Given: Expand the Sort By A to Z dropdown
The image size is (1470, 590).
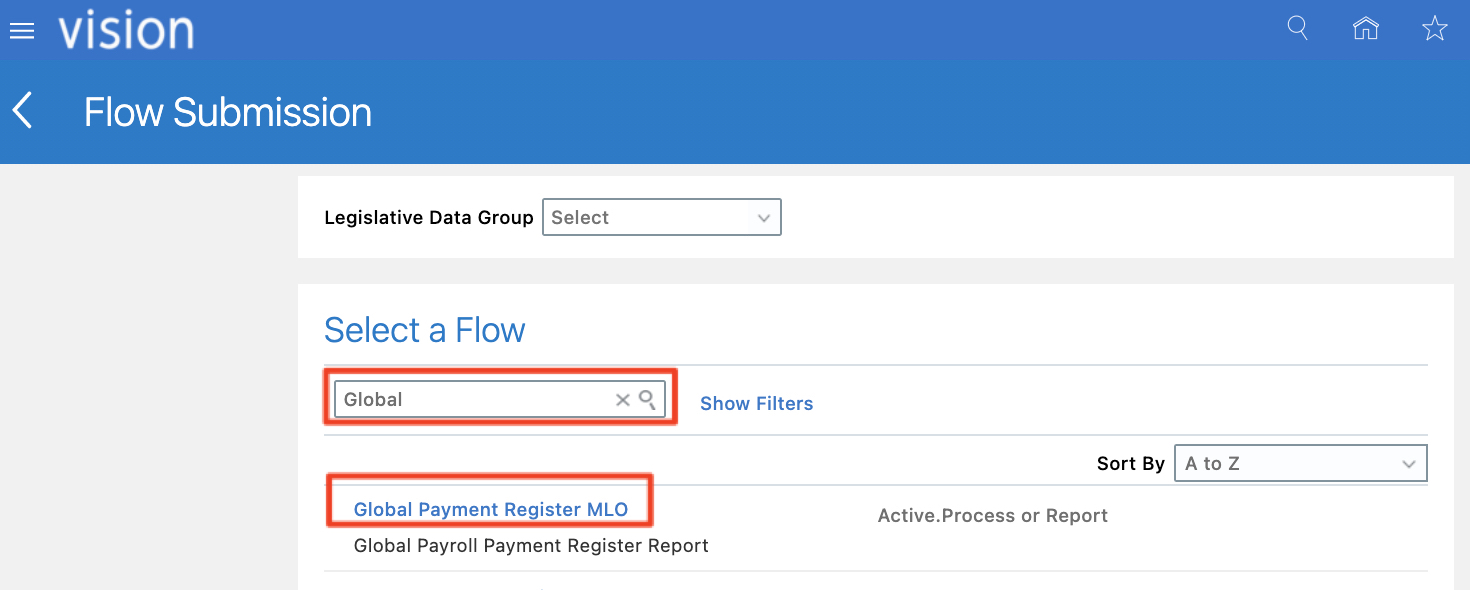Looking at the screenshot, I should pyautogui.click(x=1299, y=464).
